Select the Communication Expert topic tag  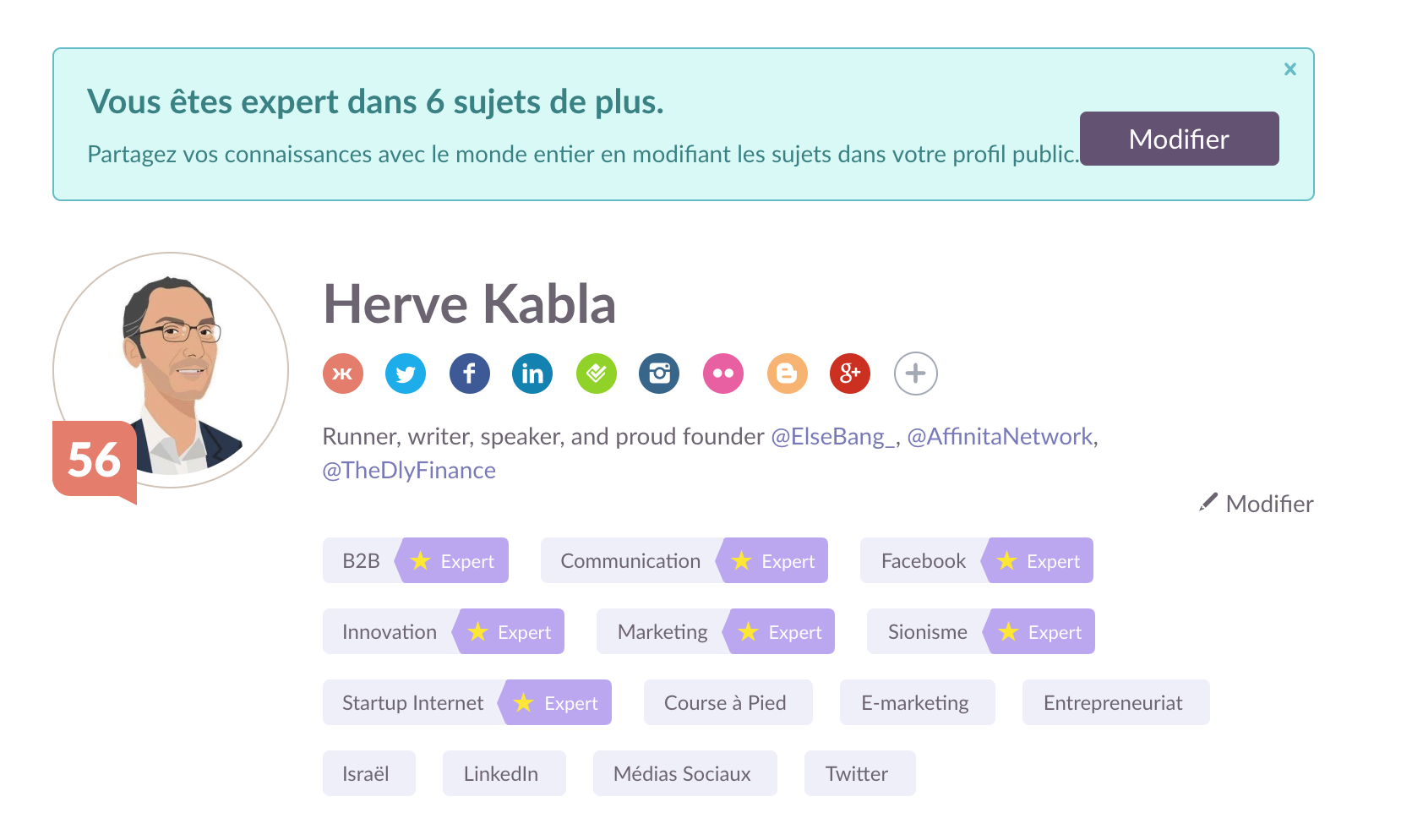point(684,560)
